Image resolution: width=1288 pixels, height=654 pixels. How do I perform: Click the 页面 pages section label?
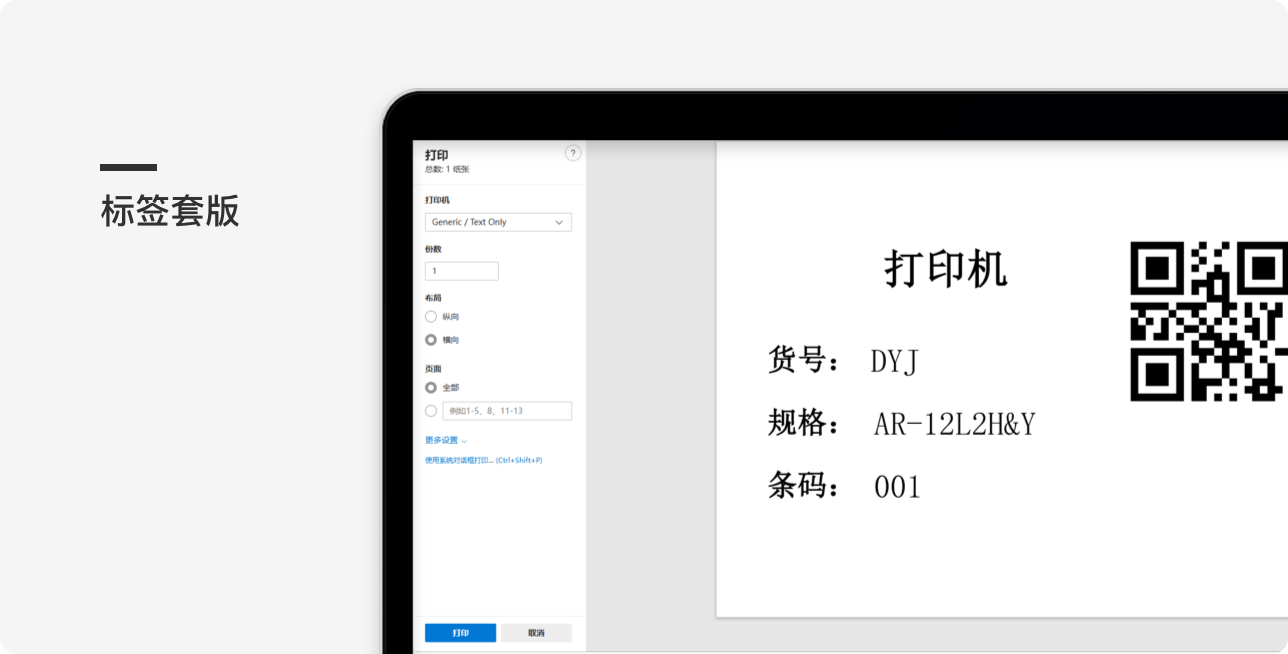click(433, 369)
